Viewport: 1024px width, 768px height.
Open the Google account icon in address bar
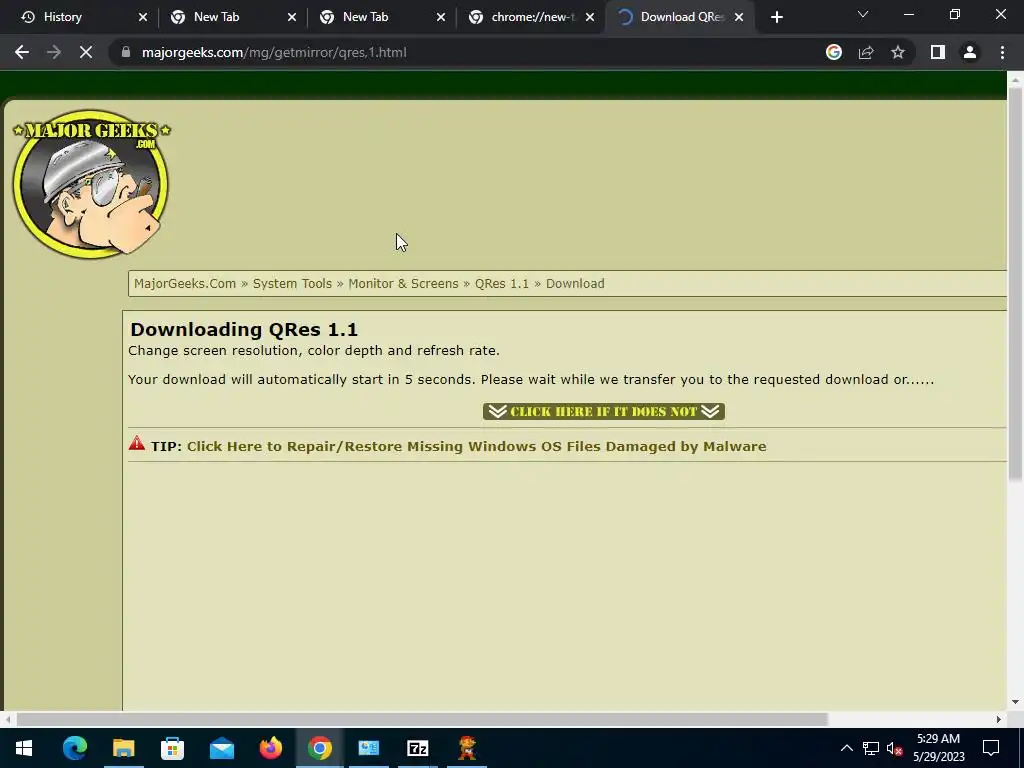point(834,52)
